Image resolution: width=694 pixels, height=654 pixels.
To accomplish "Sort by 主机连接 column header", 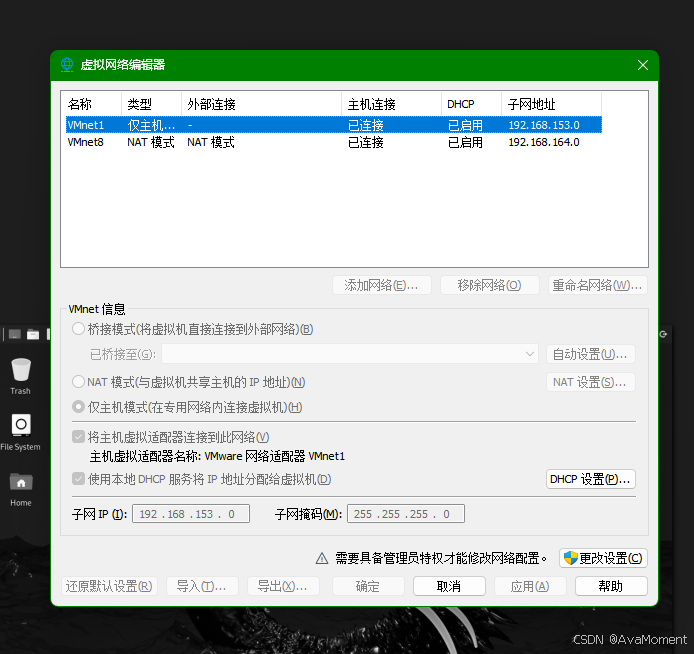I will pyautogui.click(x=392, y=104).
